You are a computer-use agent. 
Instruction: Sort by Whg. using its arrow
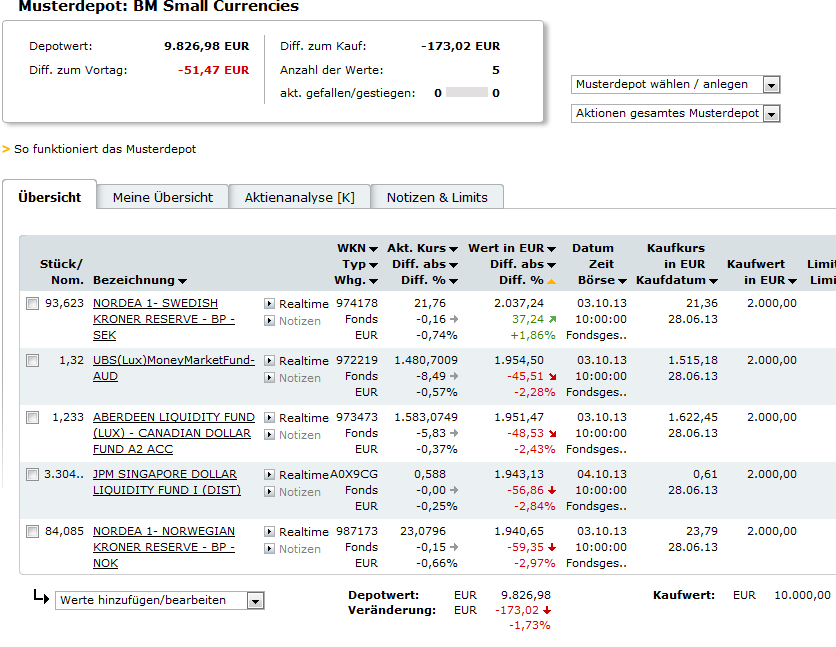373,281
